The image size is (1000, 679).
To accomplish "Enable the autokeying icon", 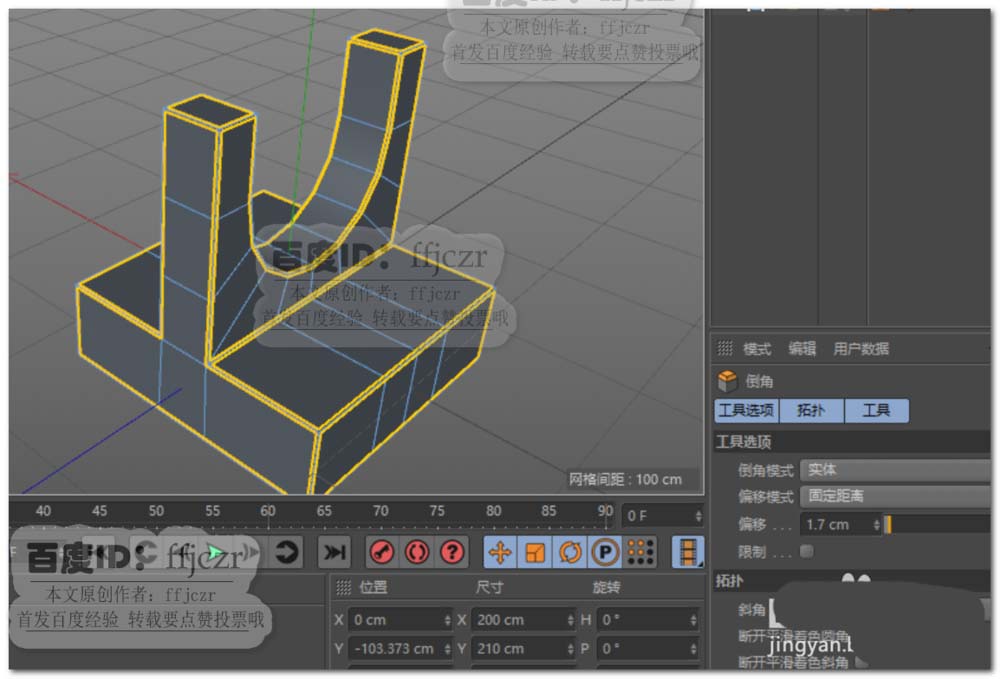I will (417, 552).
